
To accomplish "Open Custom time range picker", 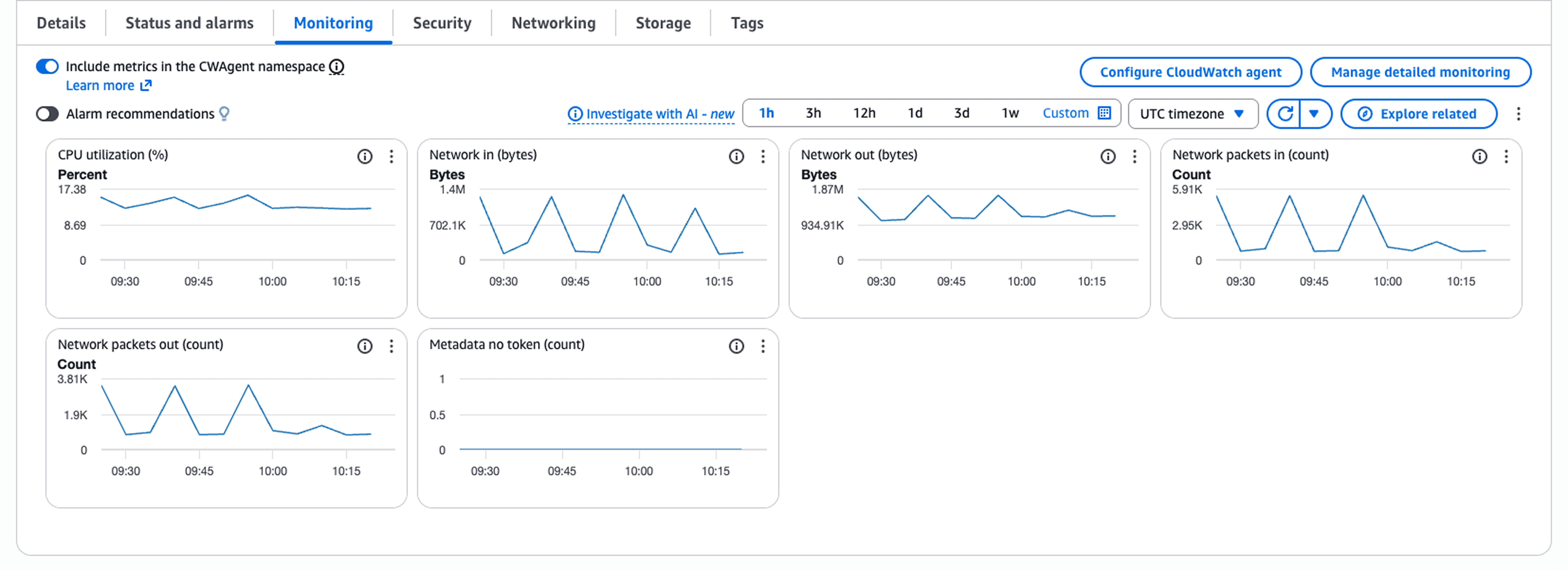I will (1076, 113).
